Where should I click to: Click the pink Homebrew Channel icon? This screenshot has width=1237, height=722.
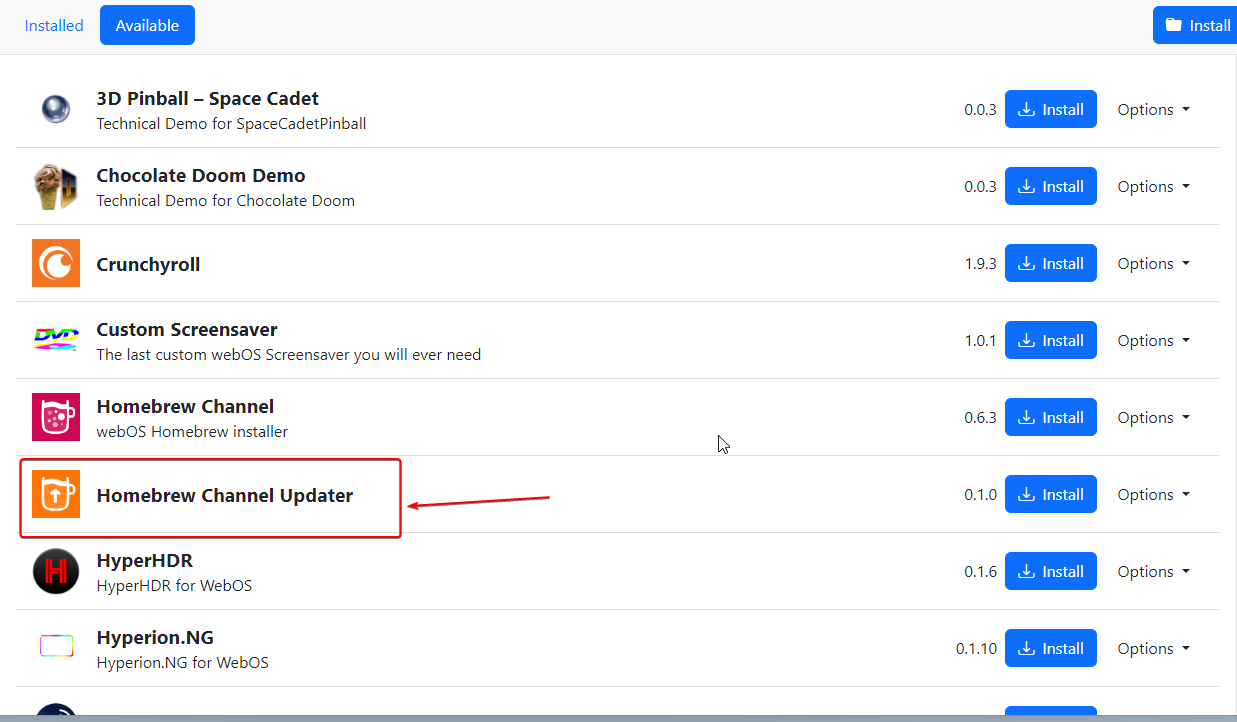(x=56, y=418)
